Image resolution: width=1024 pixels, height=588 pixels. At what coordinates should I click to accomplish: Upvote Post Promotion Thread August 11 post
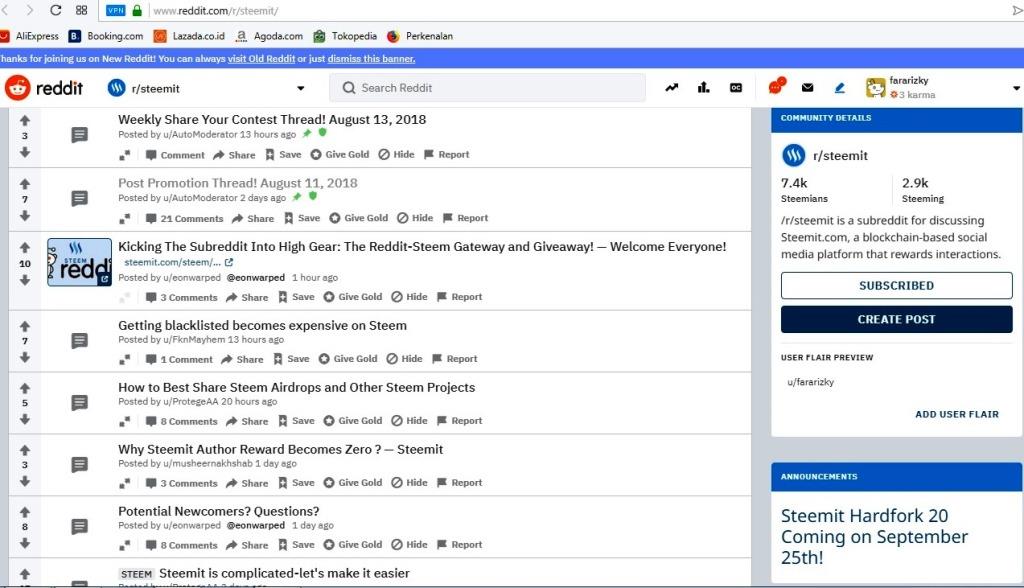tap(25, 184)
